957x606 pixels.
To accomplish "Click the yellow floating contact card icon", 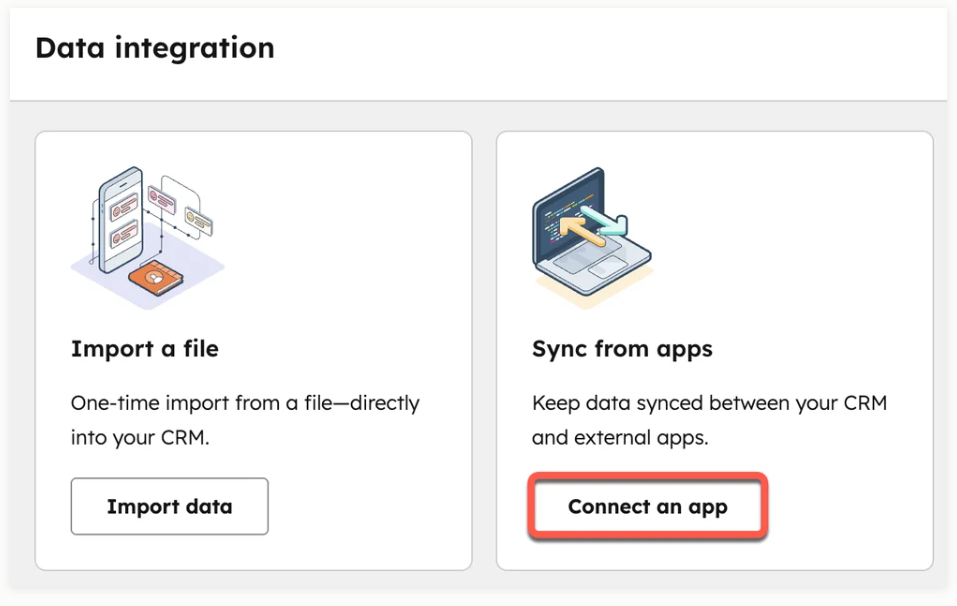I will pos(198,222).
